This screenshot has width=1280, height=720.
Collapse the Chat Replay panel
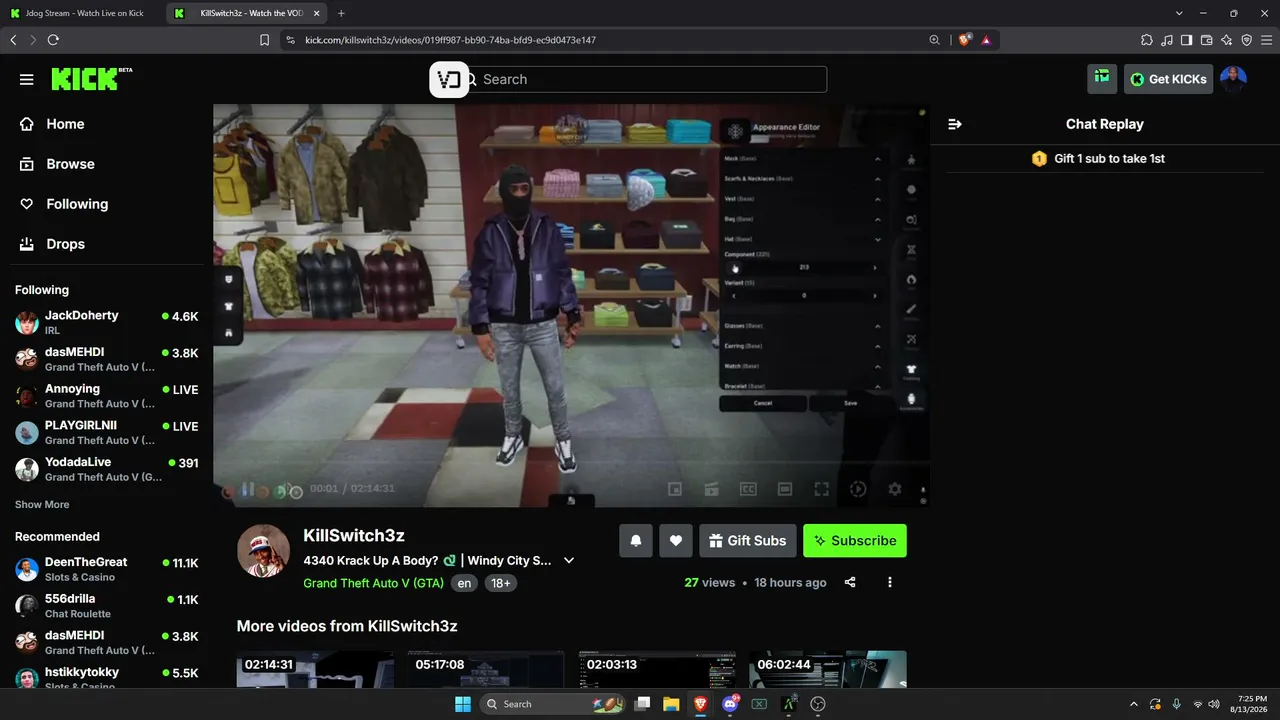pyautogui.click(x=955, y=124)
